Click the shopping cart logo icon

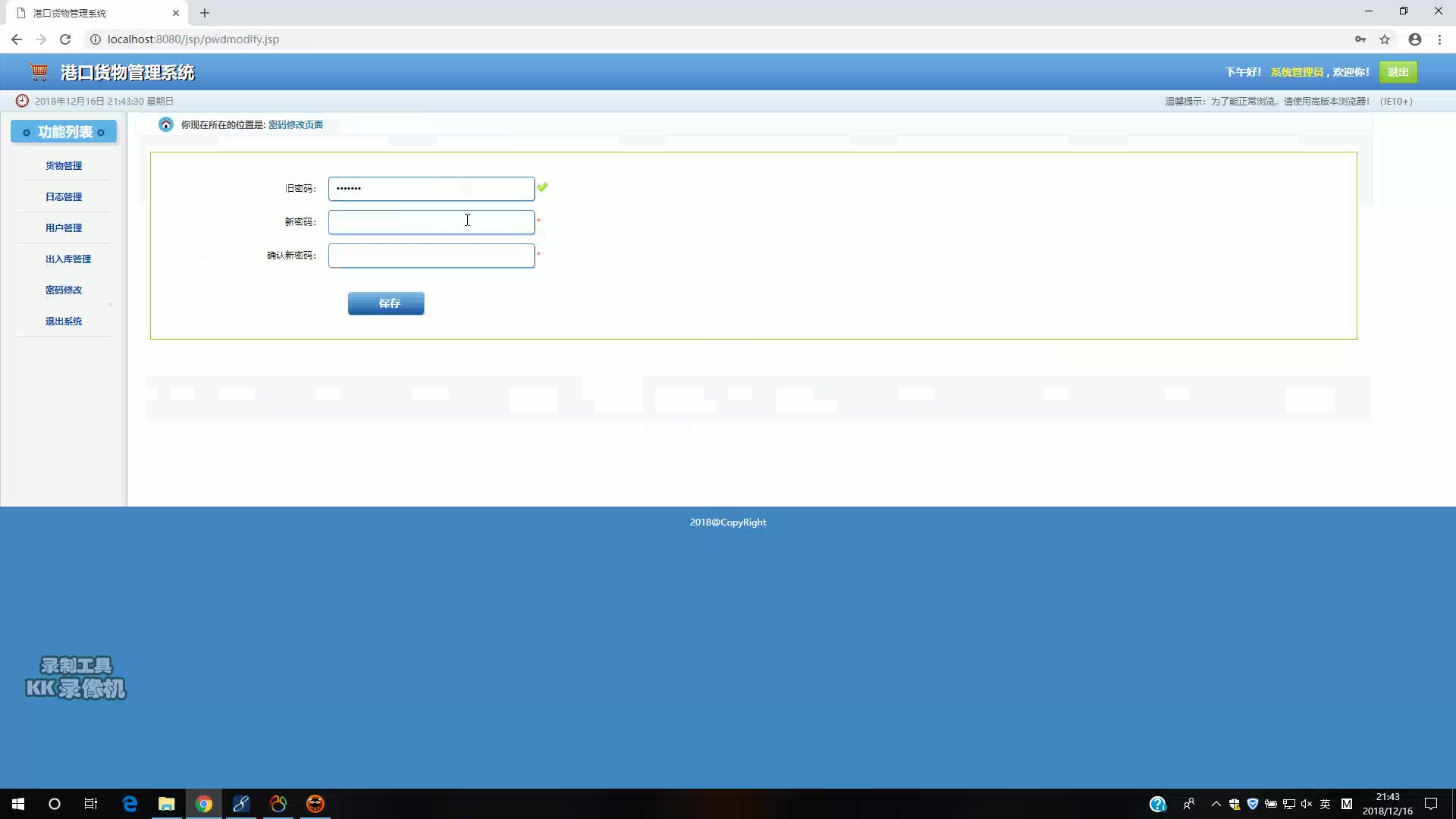pyautogui.click(x=39, y=72)
